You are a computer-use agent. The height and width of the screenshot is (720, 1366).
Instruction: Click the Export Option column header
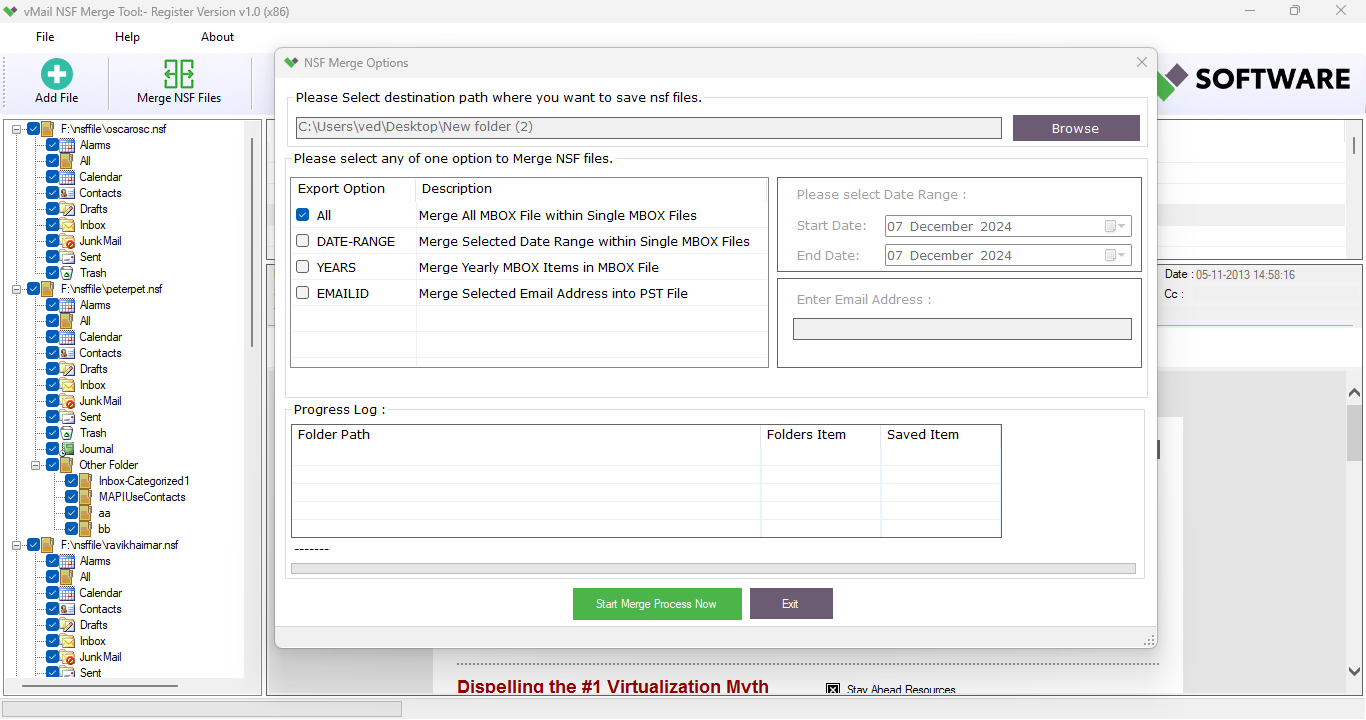[x=341, y=189]
